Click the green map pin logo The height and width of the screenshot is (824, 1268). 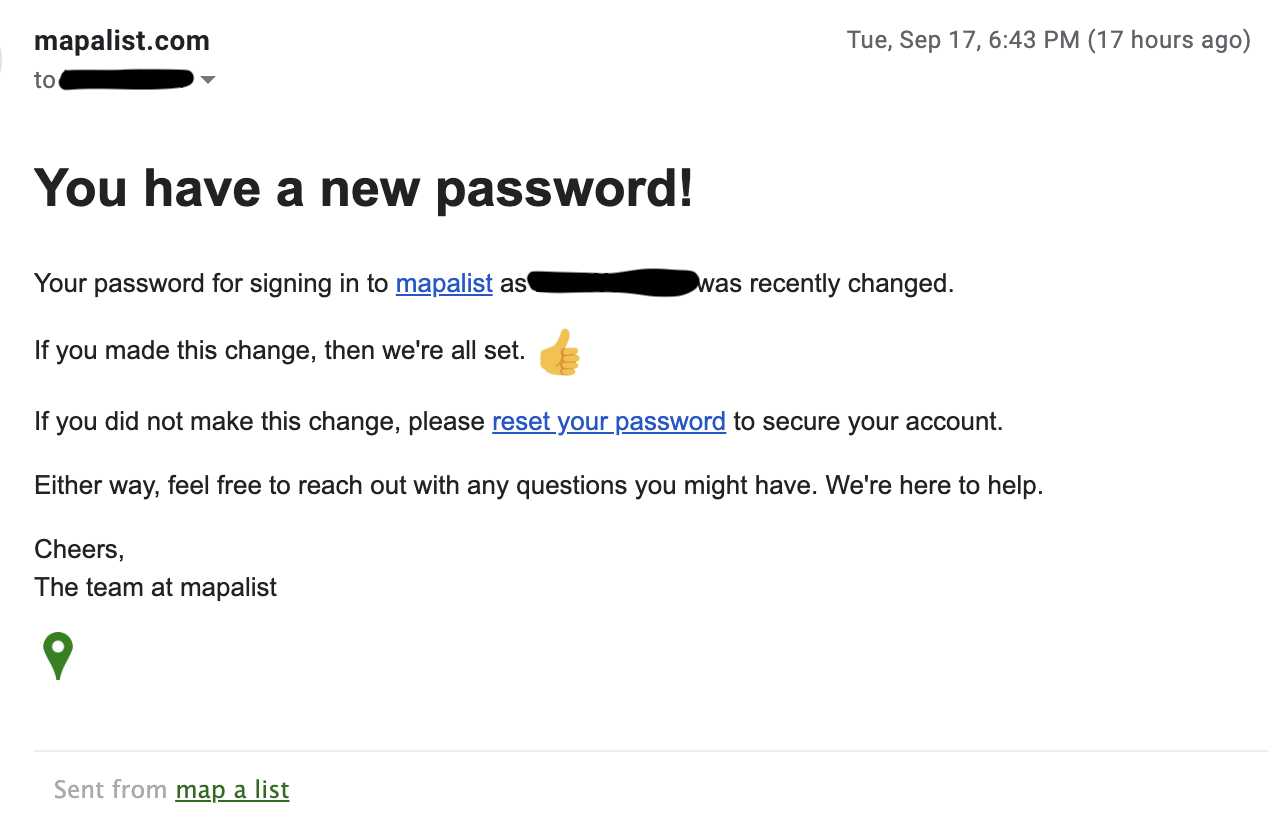tap(58, 656)
